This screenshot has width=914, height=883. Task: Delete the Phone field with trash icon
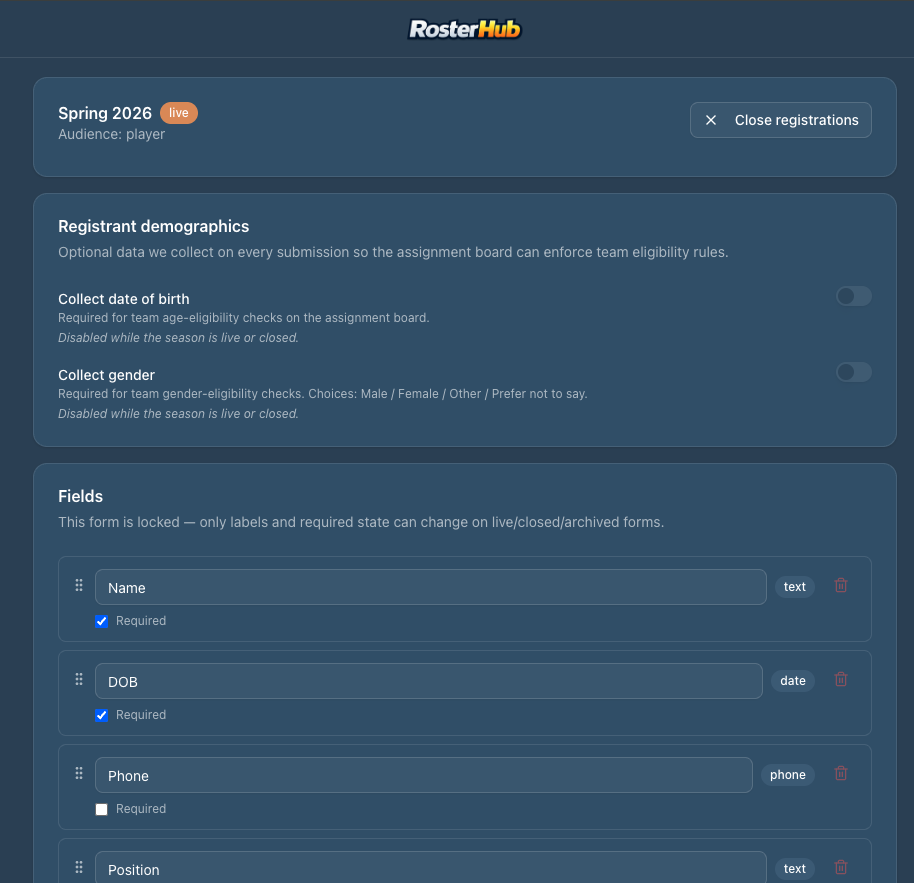[841, 773]
